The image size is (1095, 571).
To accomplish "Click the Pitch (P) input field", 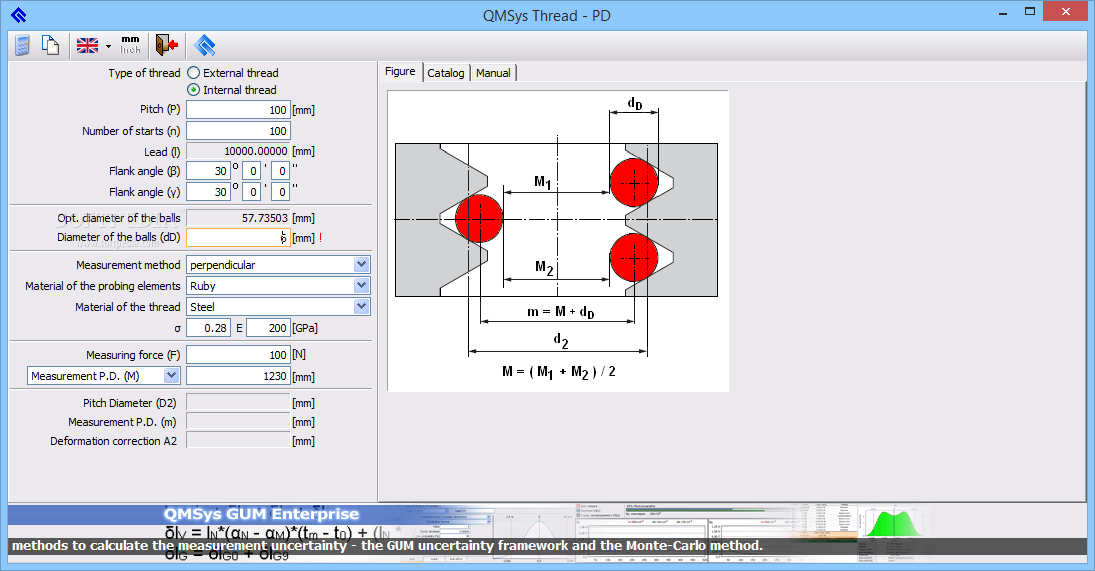I will point(238,110).
